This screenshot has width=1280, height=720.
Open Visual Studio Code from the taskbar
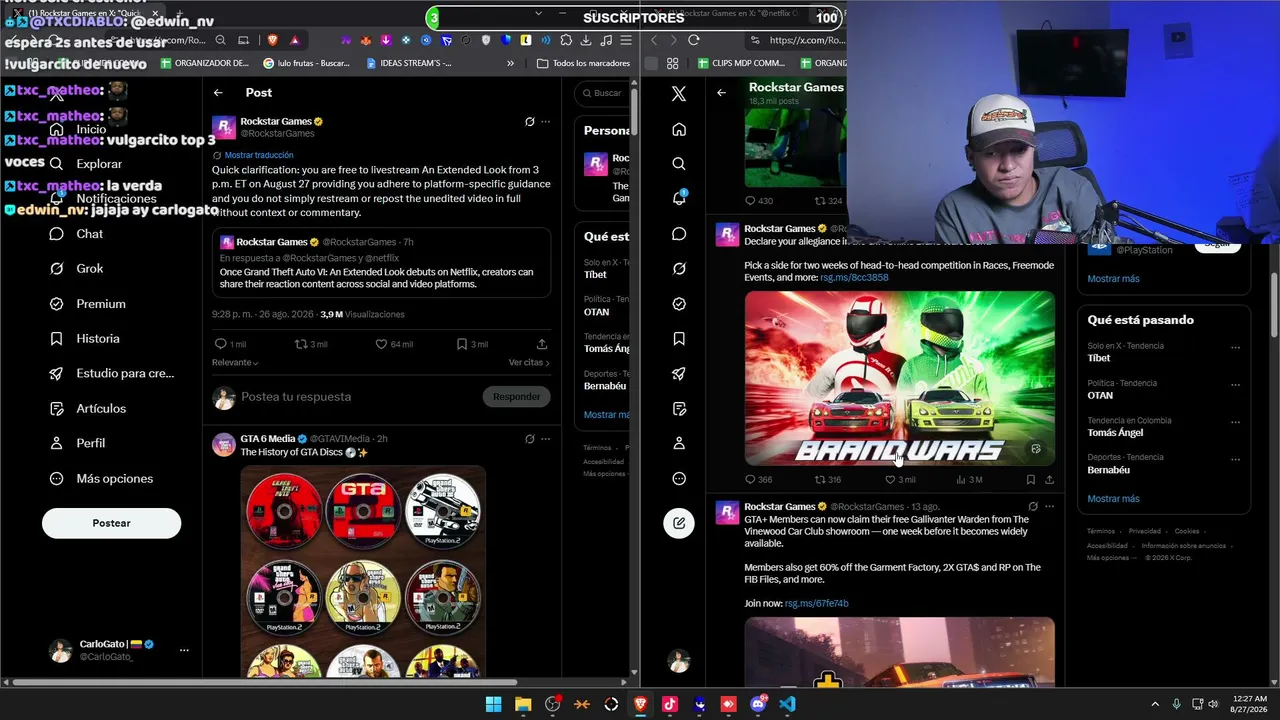tap(787, 704)
